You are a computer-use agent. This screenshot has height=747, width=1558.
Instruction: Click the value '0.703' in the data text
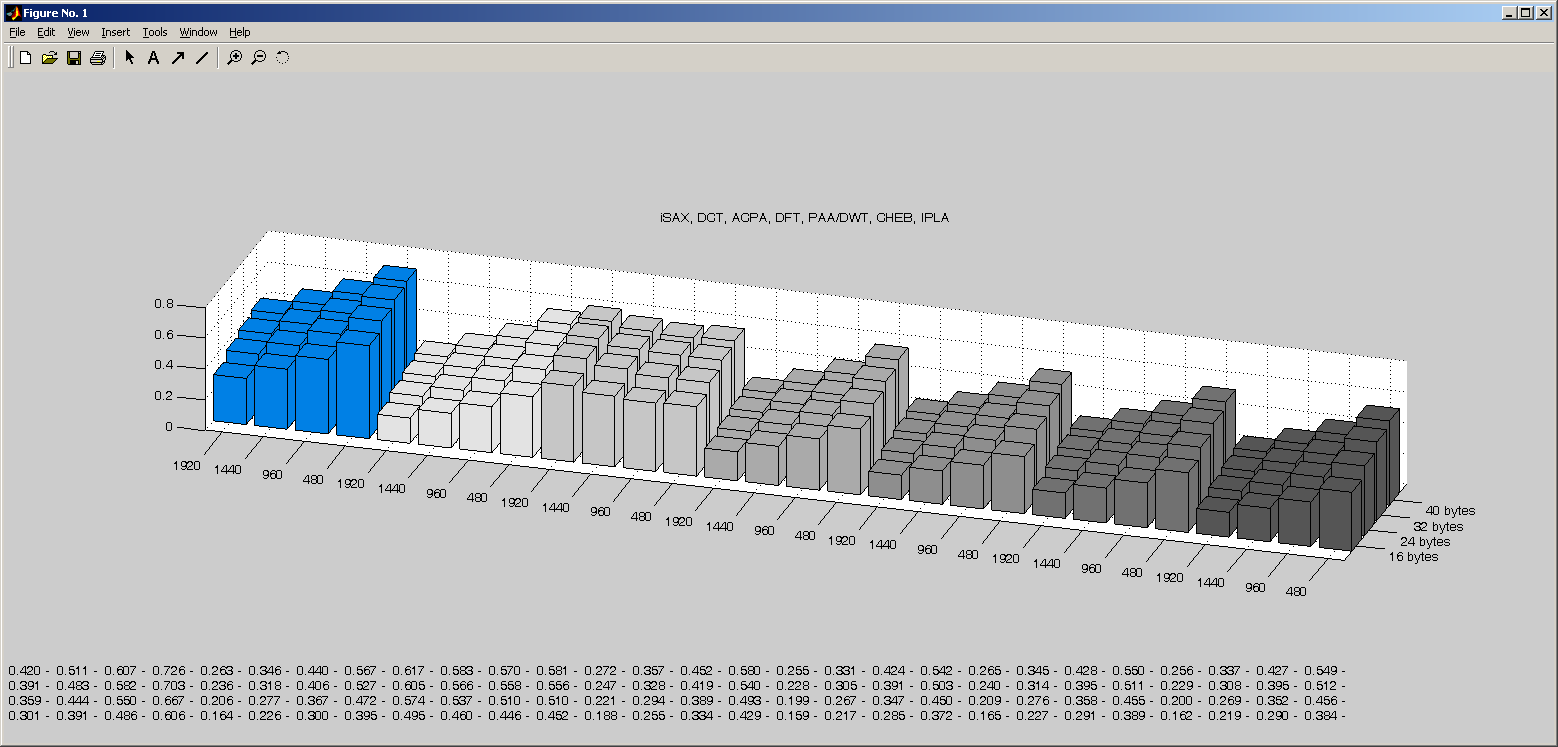point(167,685)
